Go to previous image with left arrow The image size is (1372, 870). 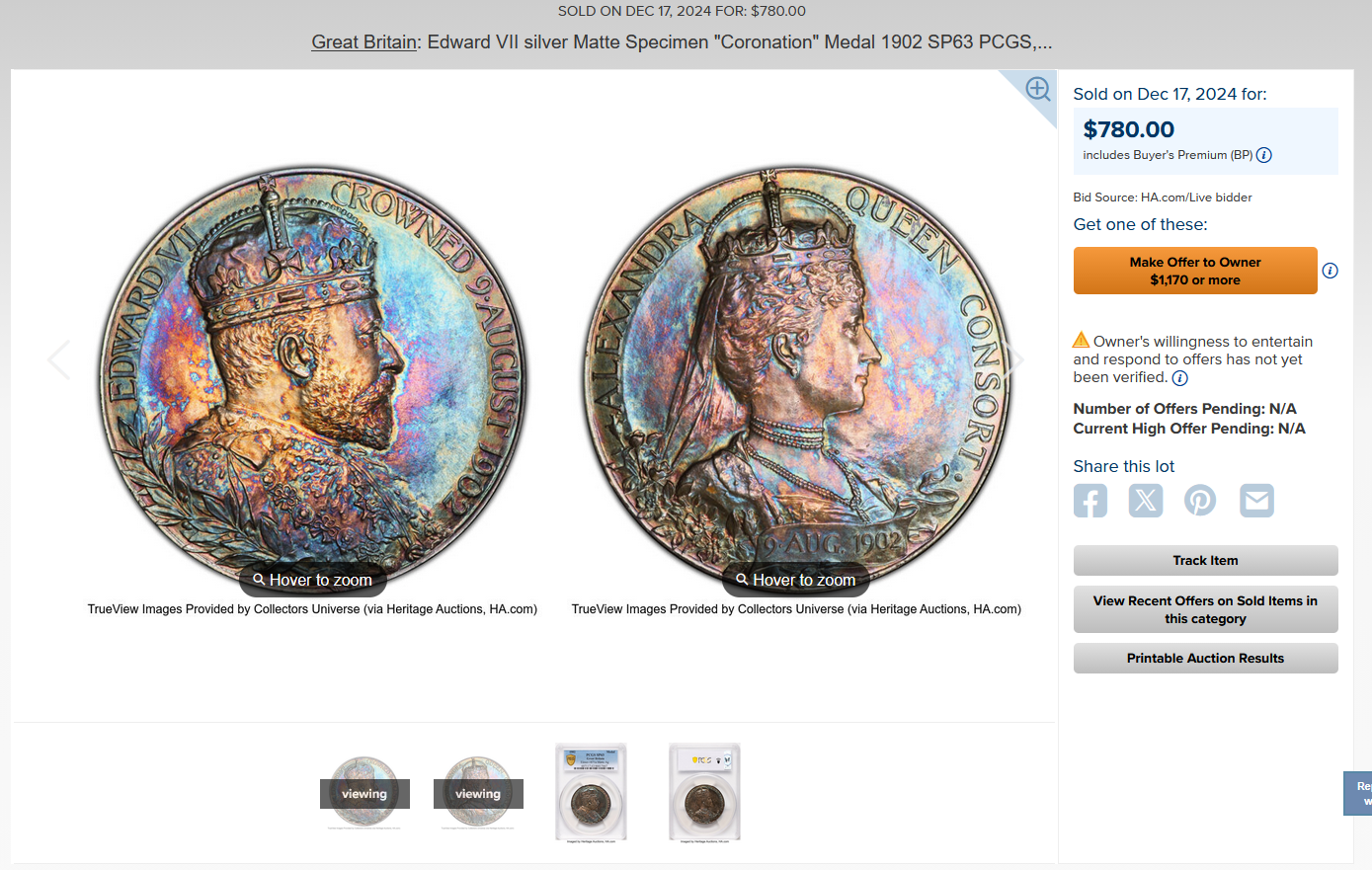coord(59,359)
